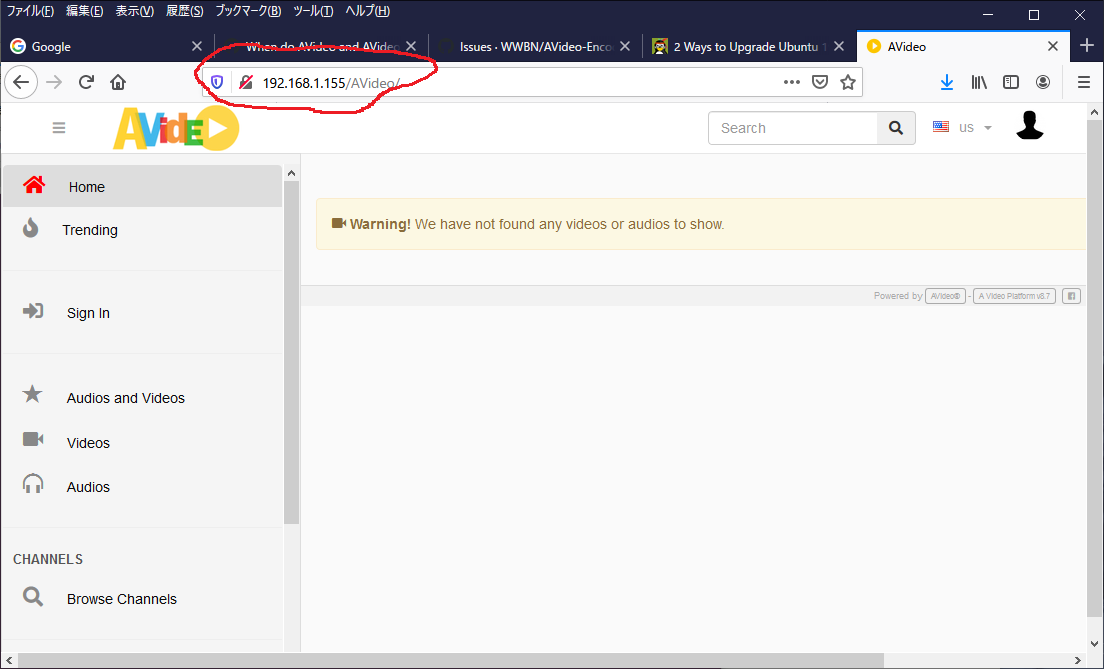Screen dimensions: 1104x669
Task: Open Videos in sidebar
Action: [x=142, y=442]
